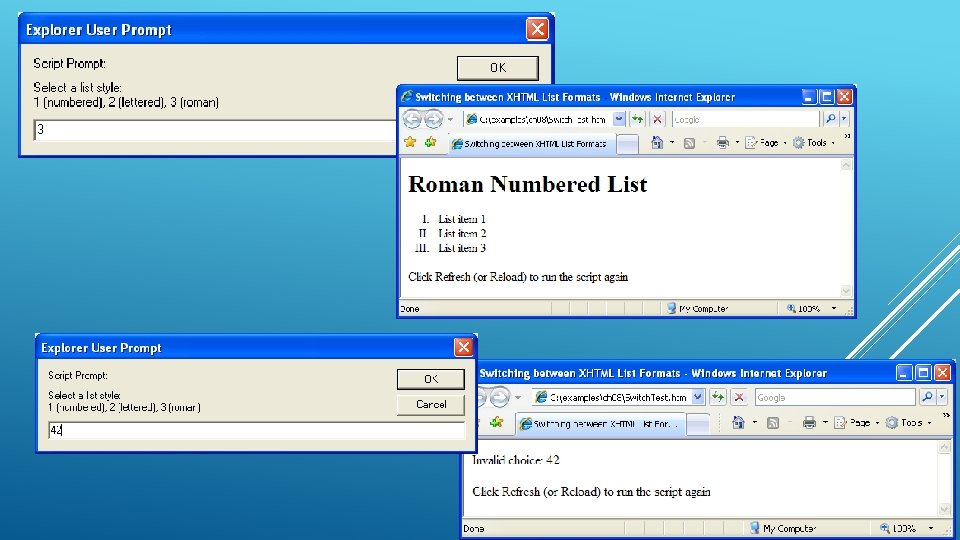Select the Switching between XHTML tab in upper window
This screenshot has height=540, width=960.
point(530,143)
